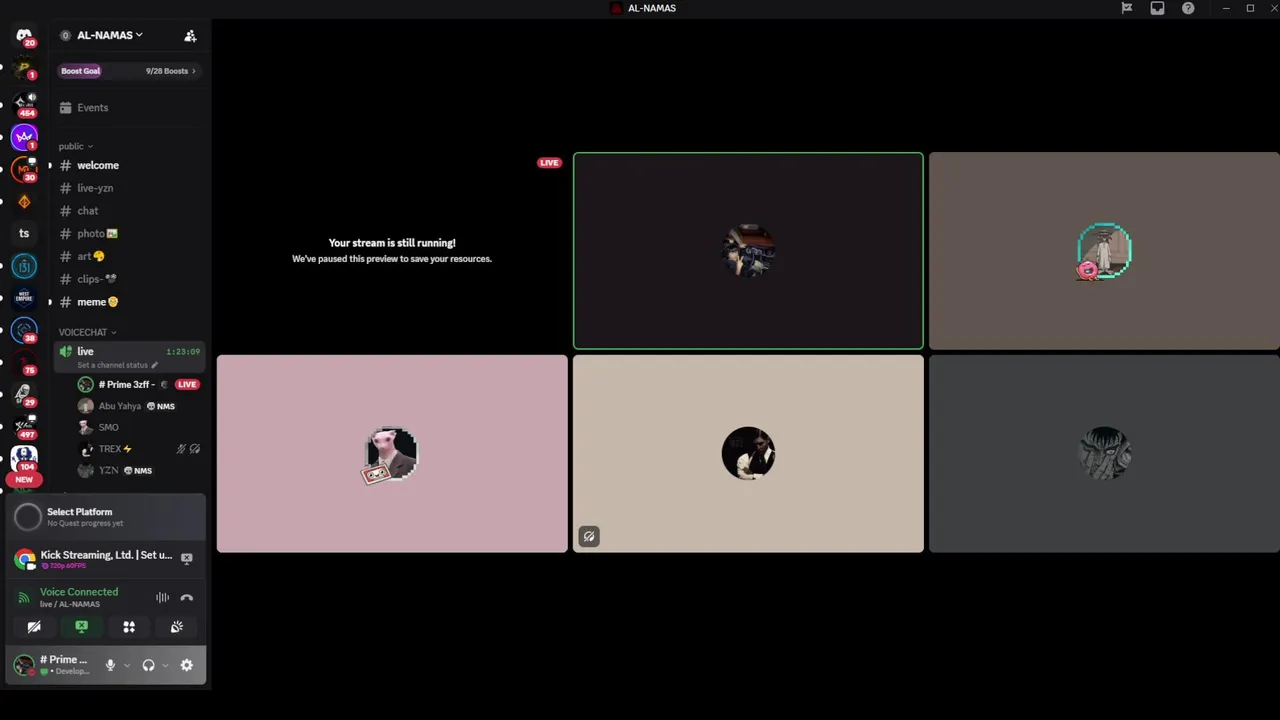Open the Help question mark icon
The height and width of the screenshot is (720, 1280).
click(x=1188, y=8)
